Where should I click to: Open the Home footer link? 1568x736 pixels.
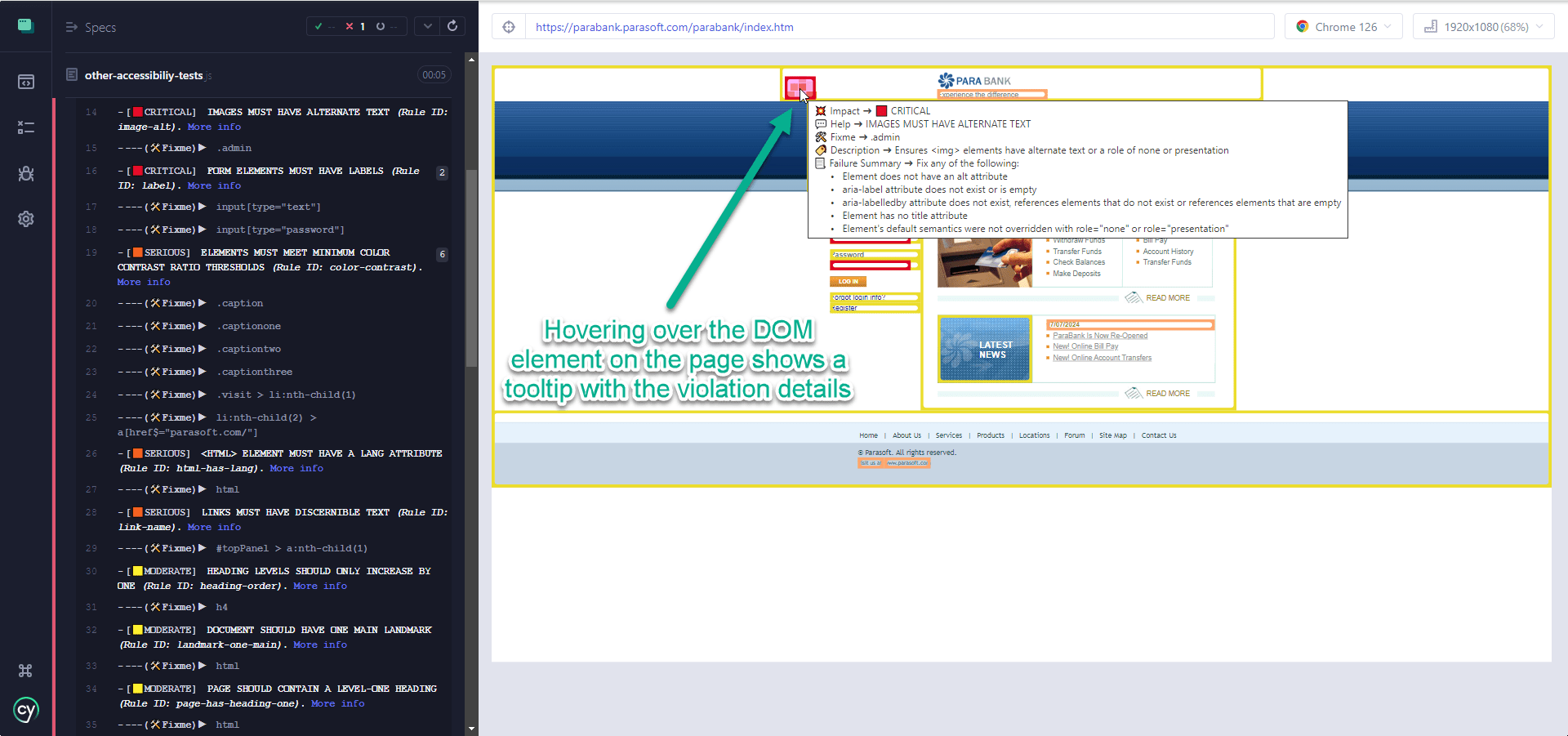click(868, 435)
